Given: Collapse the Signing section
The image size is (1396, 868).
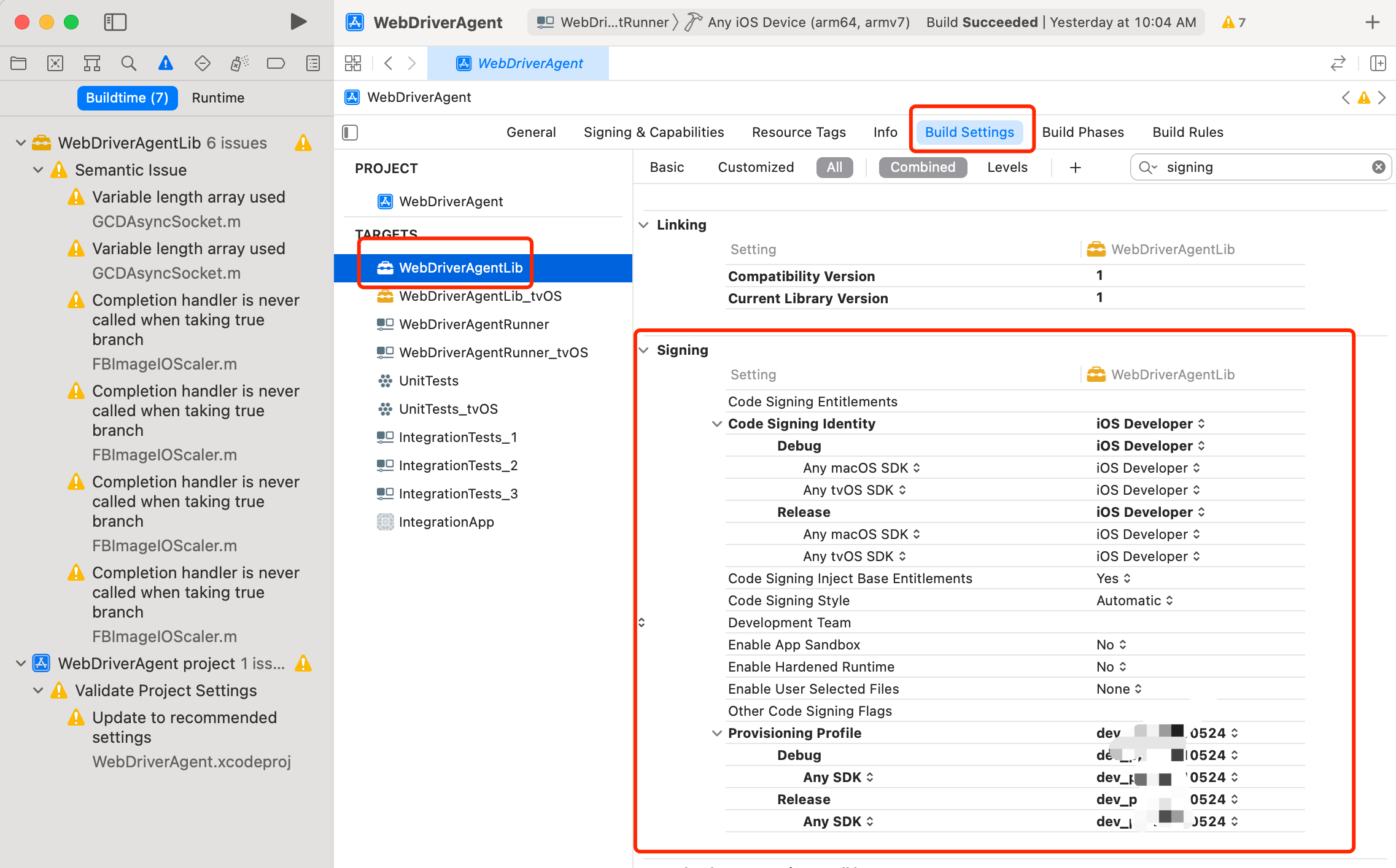Looking at the screenshot, I should pyautogui.click(x=643, y=350).
